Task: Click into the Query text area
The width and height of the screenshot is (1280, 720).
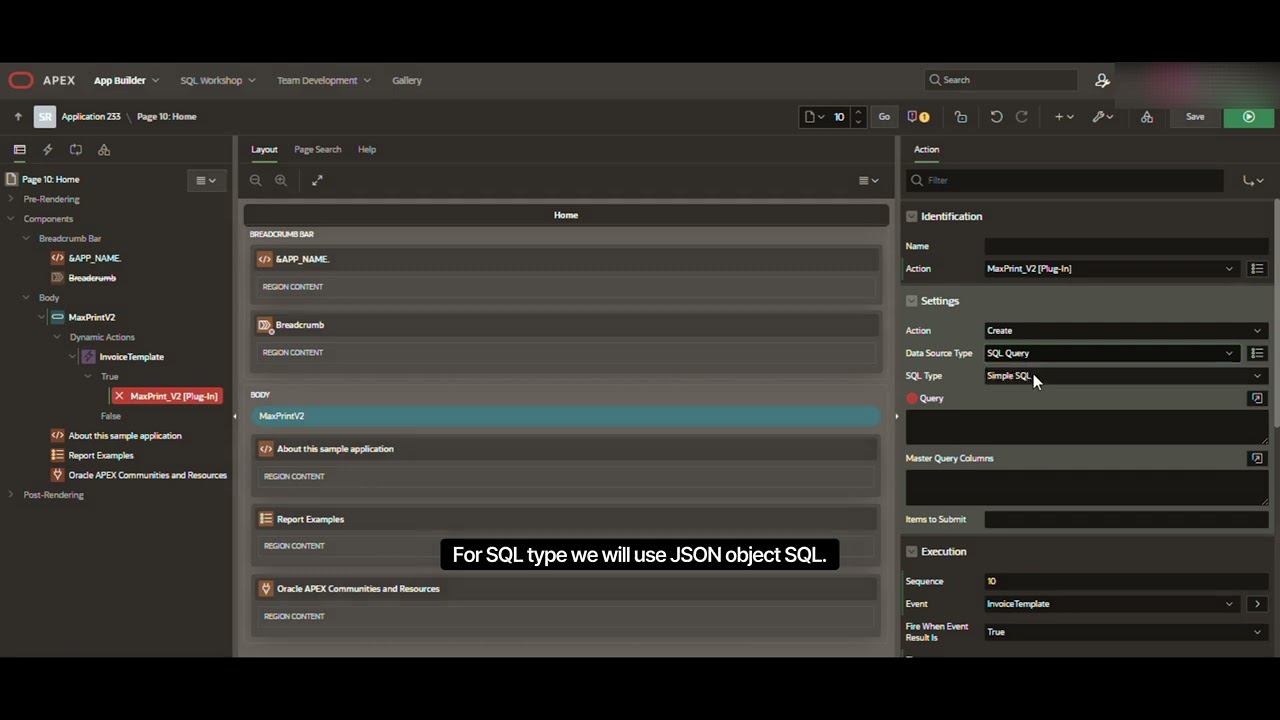Action: pyautogui.click(x=1086, y=427)
